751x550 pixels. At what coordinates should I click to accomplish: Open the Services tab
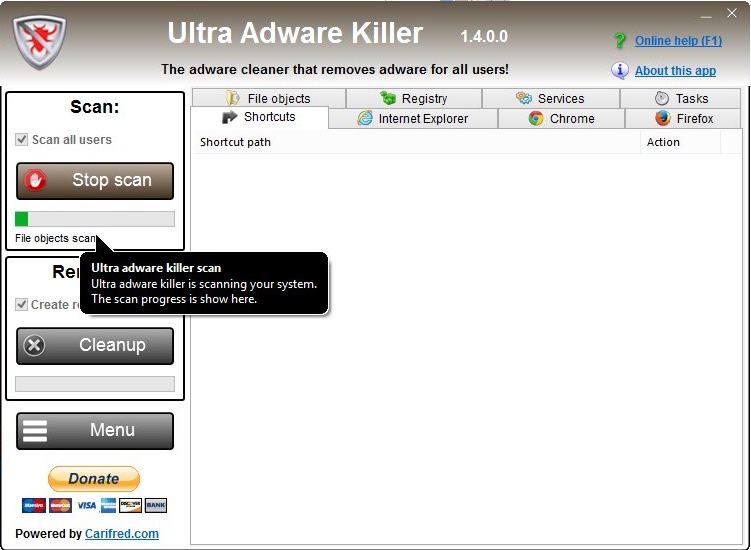[x=551, y=98]
